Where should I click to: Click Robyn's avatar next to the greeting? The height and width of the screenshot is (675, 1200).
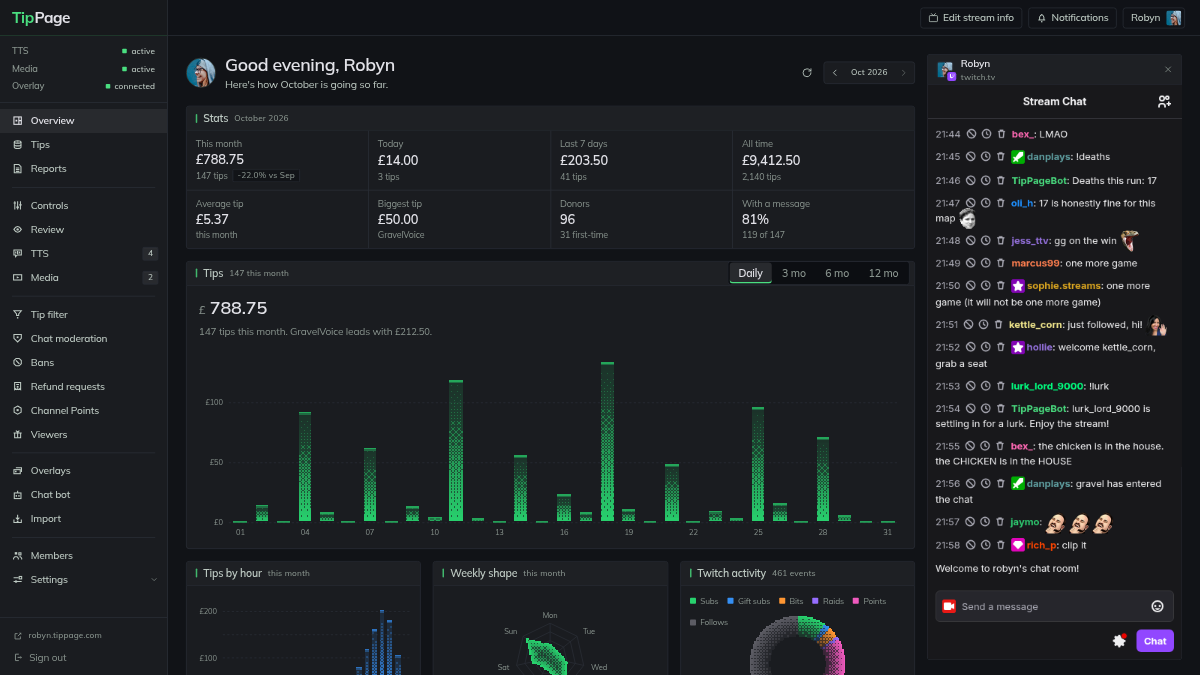(x=201, y=73)
